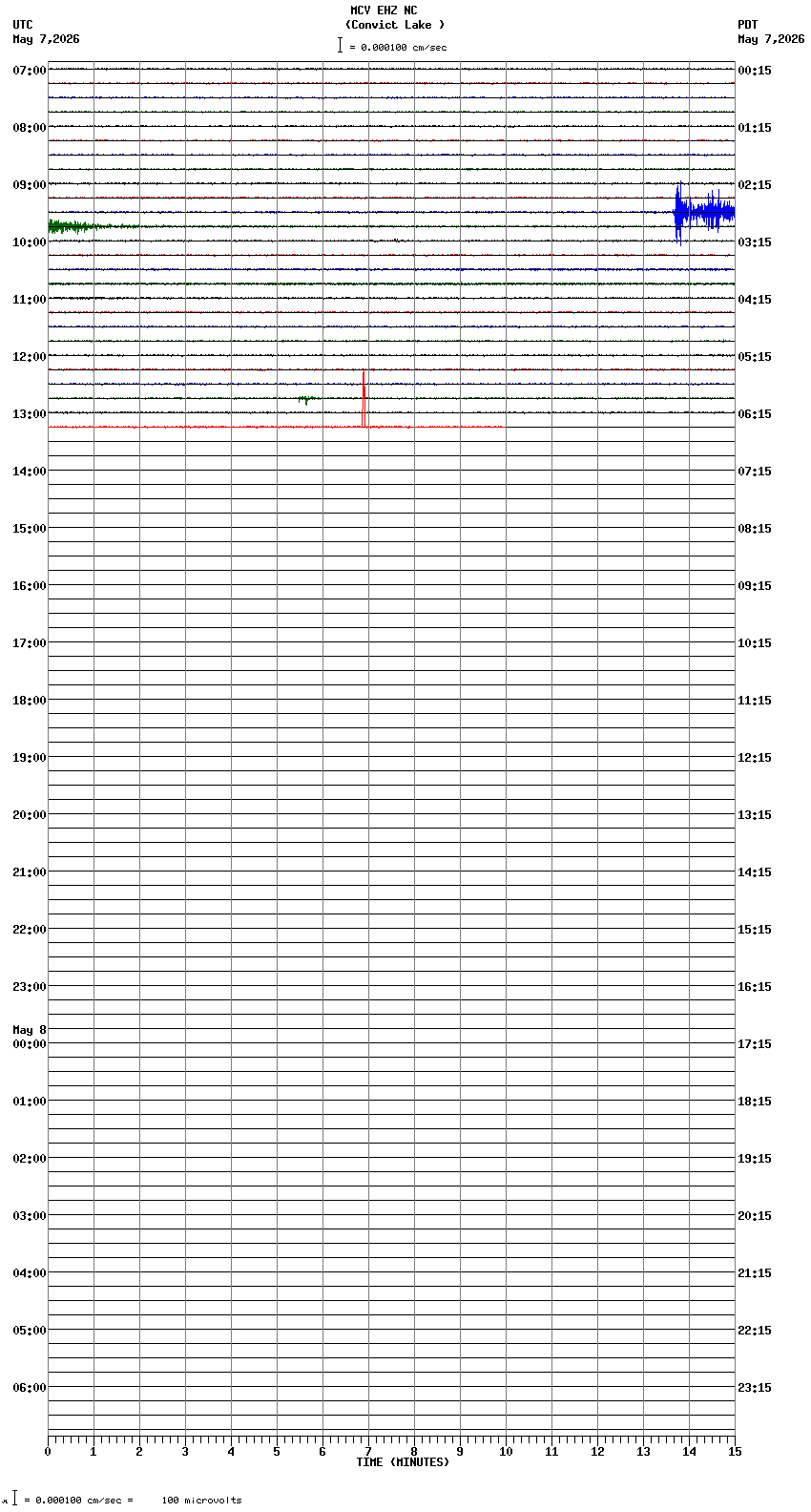Click the 10 minute axis tick label

point(506,1452)
